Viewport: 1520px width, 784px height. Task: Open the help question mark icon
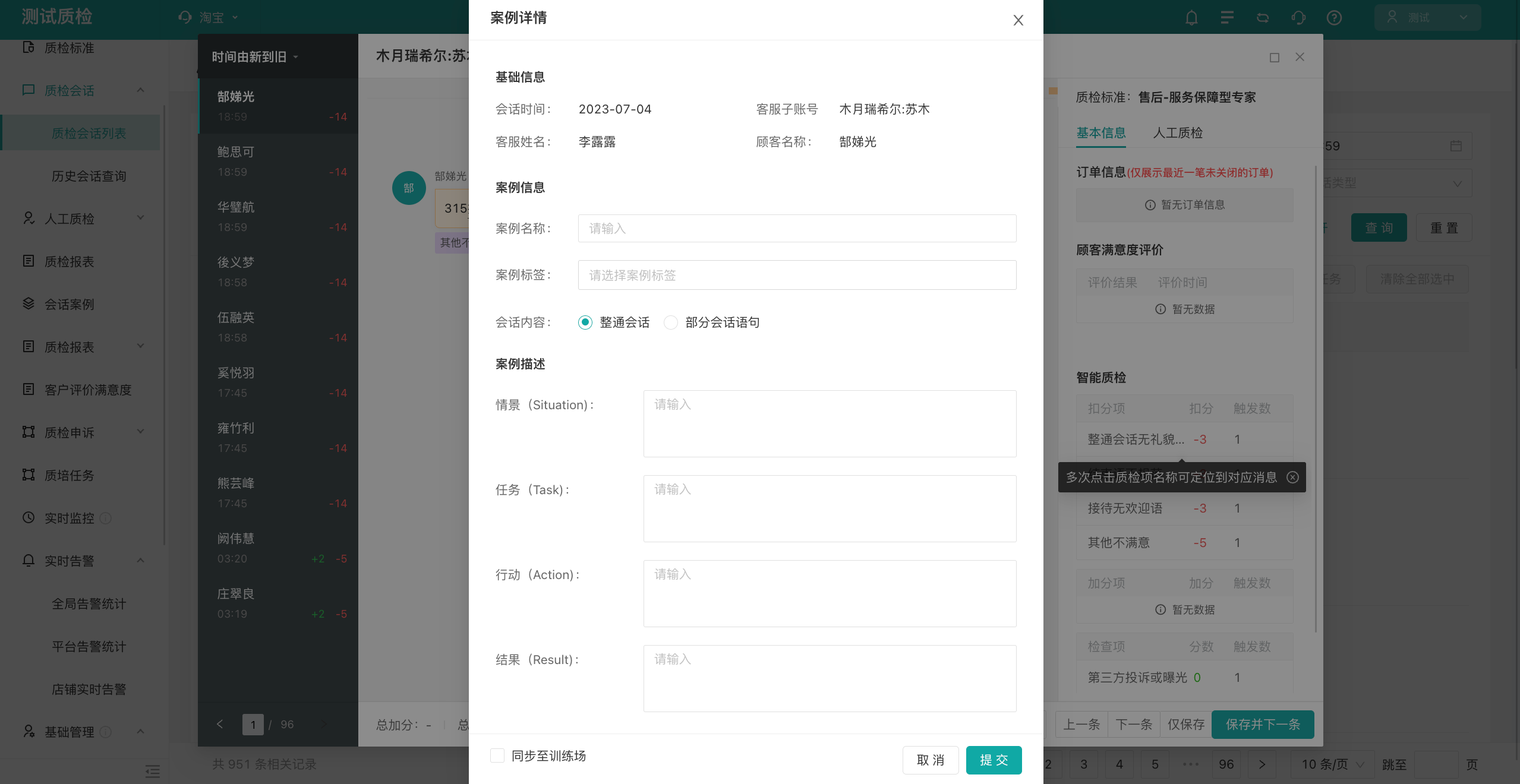pyautogui.click(x=1334, y=18)
